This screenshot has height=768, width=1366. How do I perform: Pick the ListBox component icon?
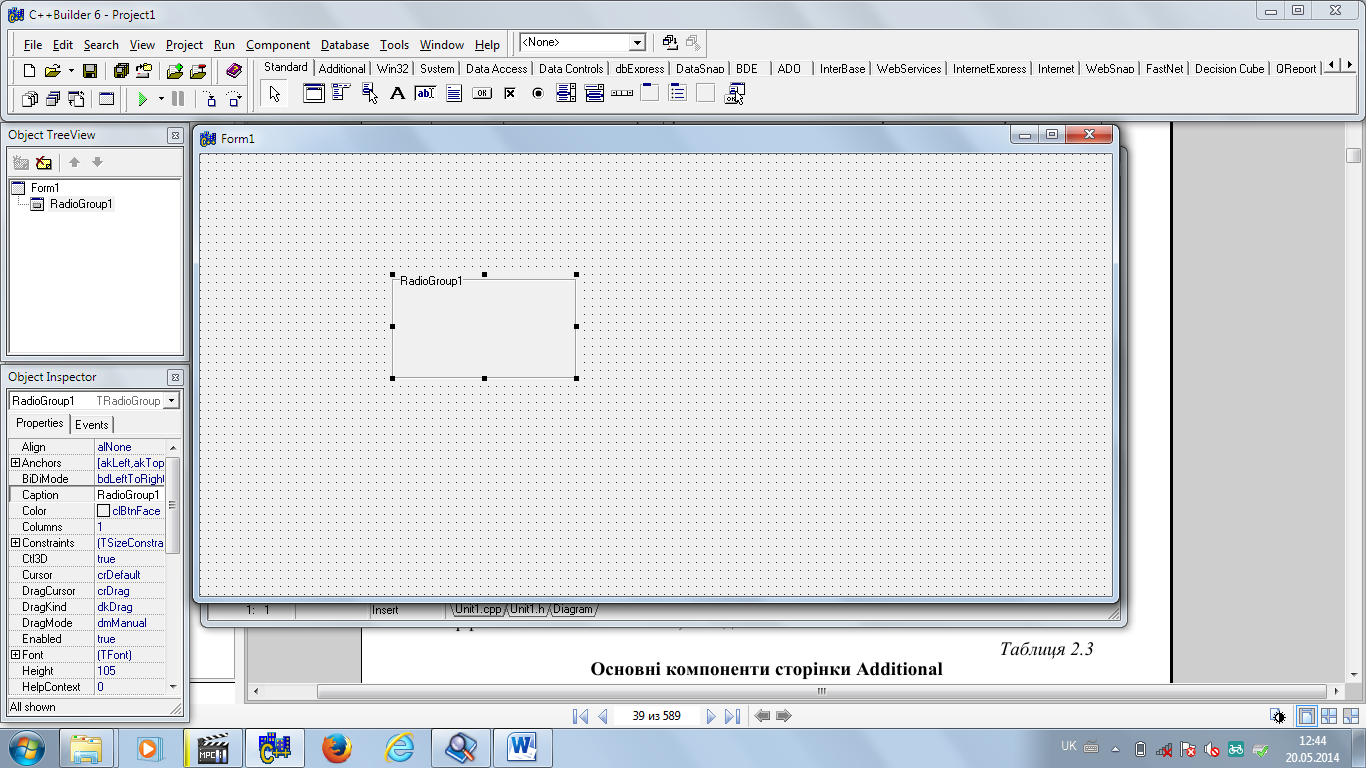click(x=566, y=94)
